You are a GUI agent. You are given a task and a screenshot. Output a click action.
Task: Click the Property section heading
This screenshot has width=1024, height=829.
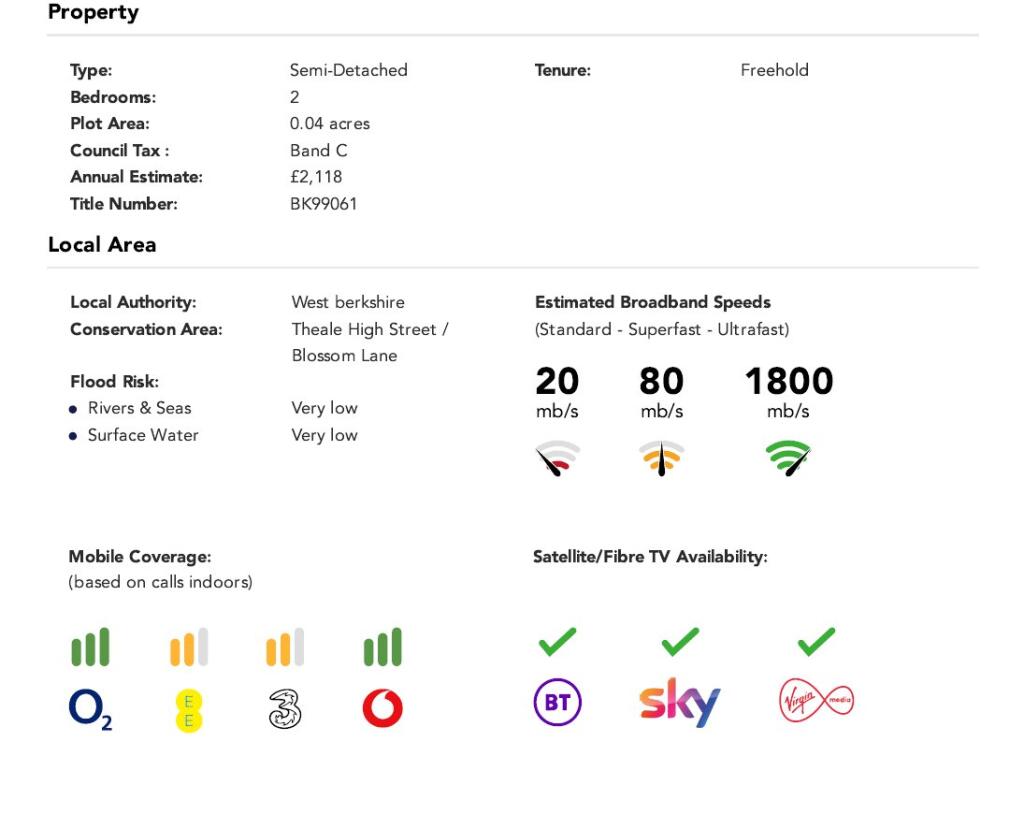93,13
